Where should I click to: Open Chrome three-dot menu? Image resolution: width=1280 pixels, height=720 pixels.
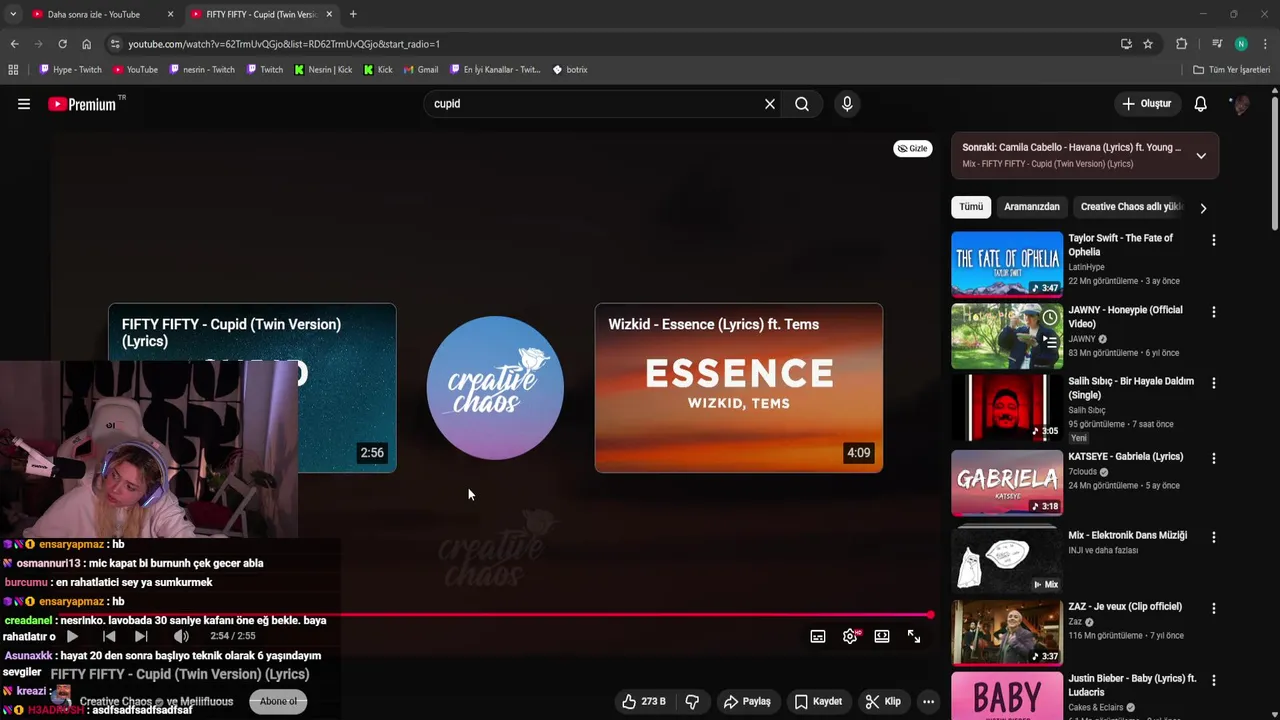coord(1265,44)
